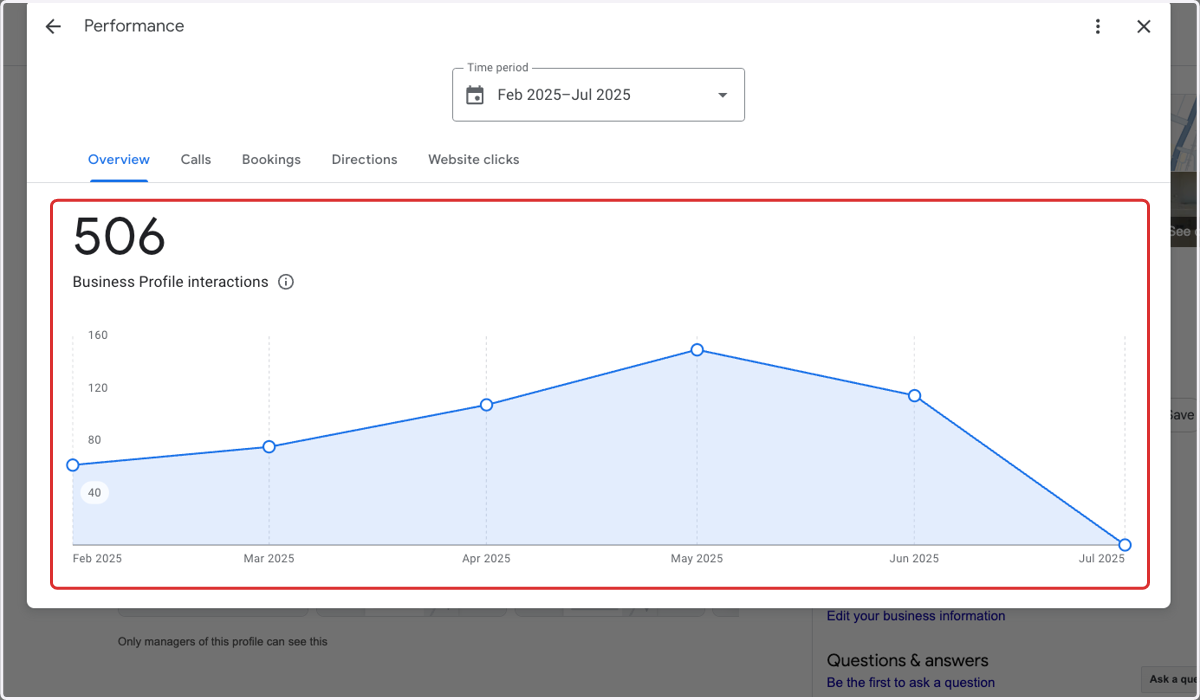Select the Feb 2025–Jul 2025 period text

(564, 95)
